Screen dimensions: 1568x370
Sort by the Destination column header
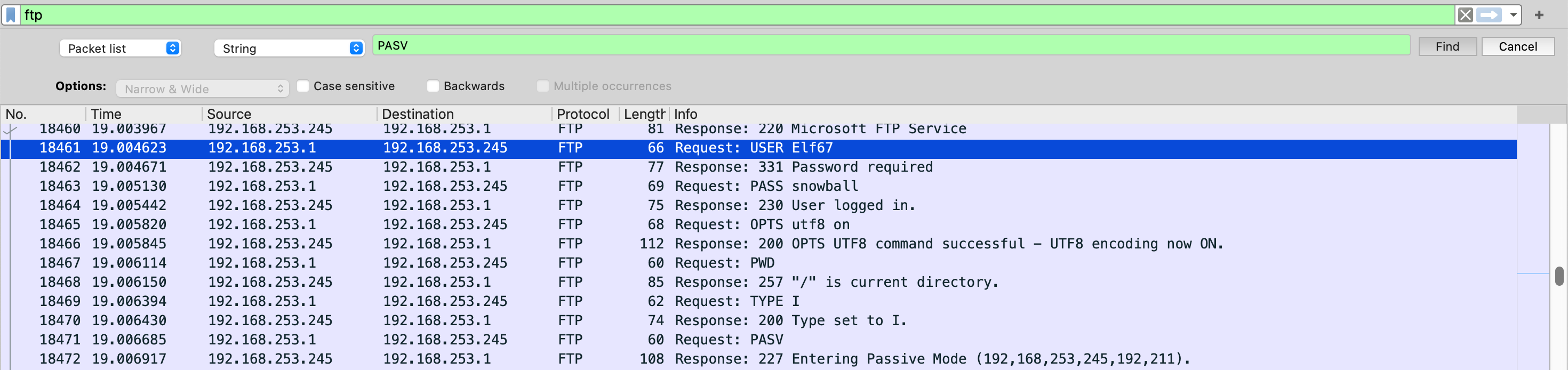(x=464, y=114)
